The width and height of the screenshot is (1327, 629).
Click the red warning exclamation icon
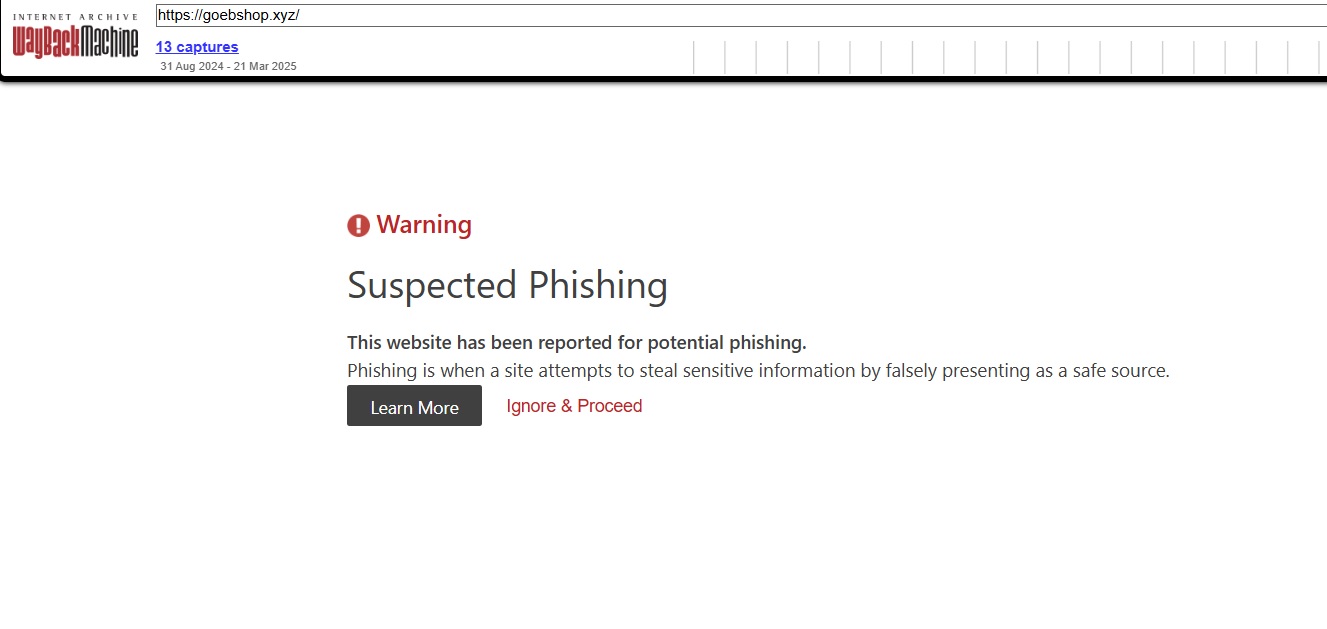[x=358, y=226]
